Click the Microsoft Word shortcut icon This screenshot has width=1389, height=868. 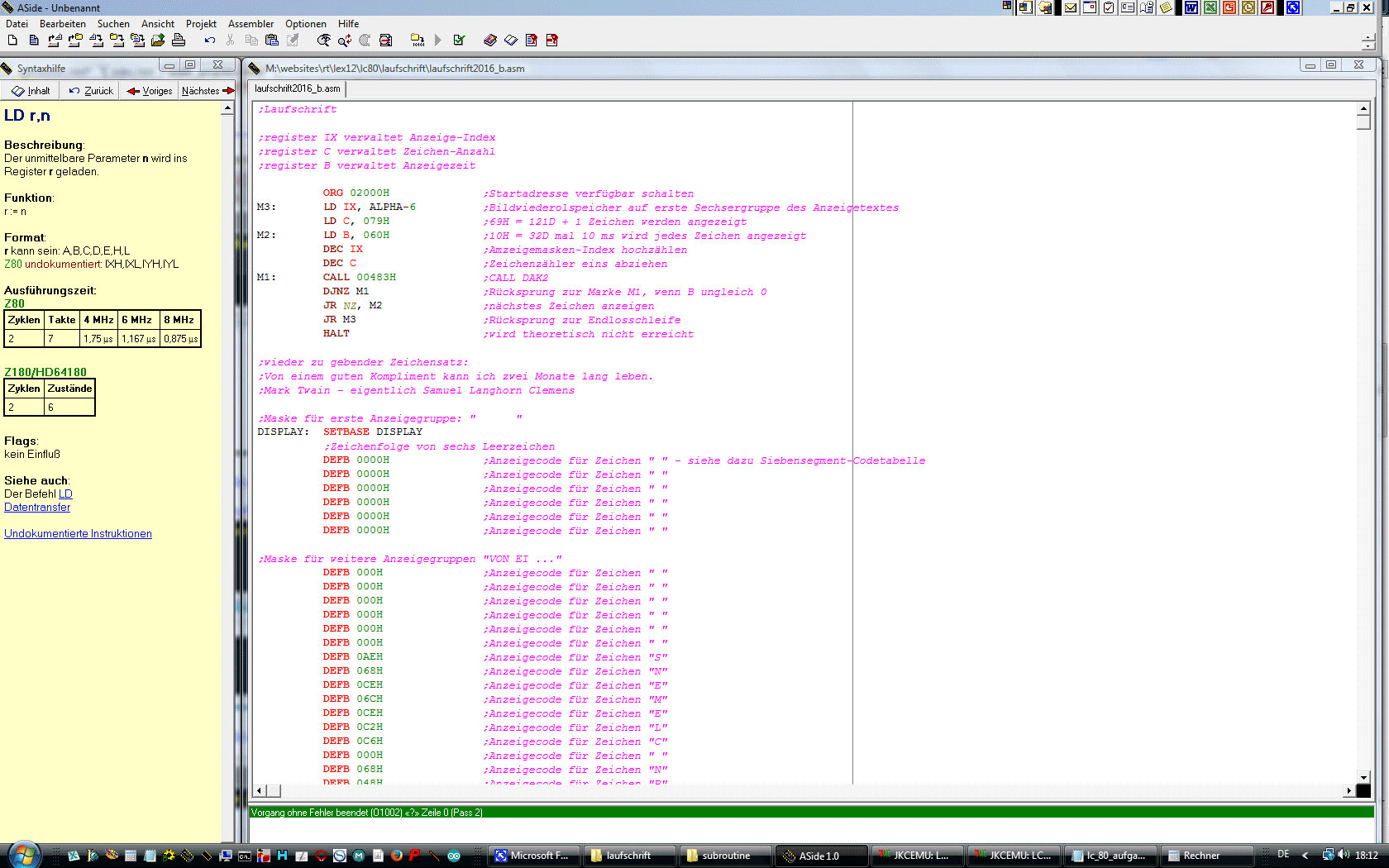pos(1191,7)
